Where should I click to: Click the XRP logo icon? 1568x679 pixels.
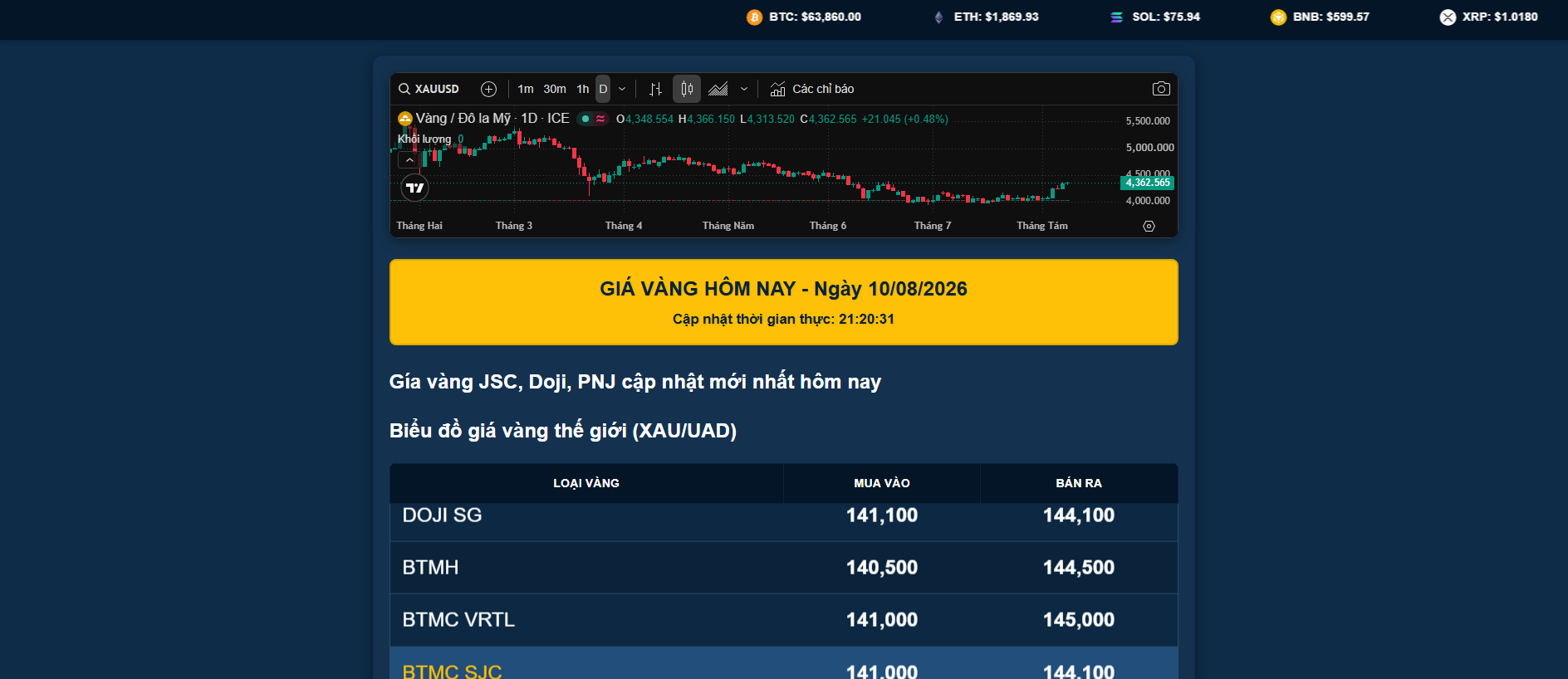tap(1448, 17)
